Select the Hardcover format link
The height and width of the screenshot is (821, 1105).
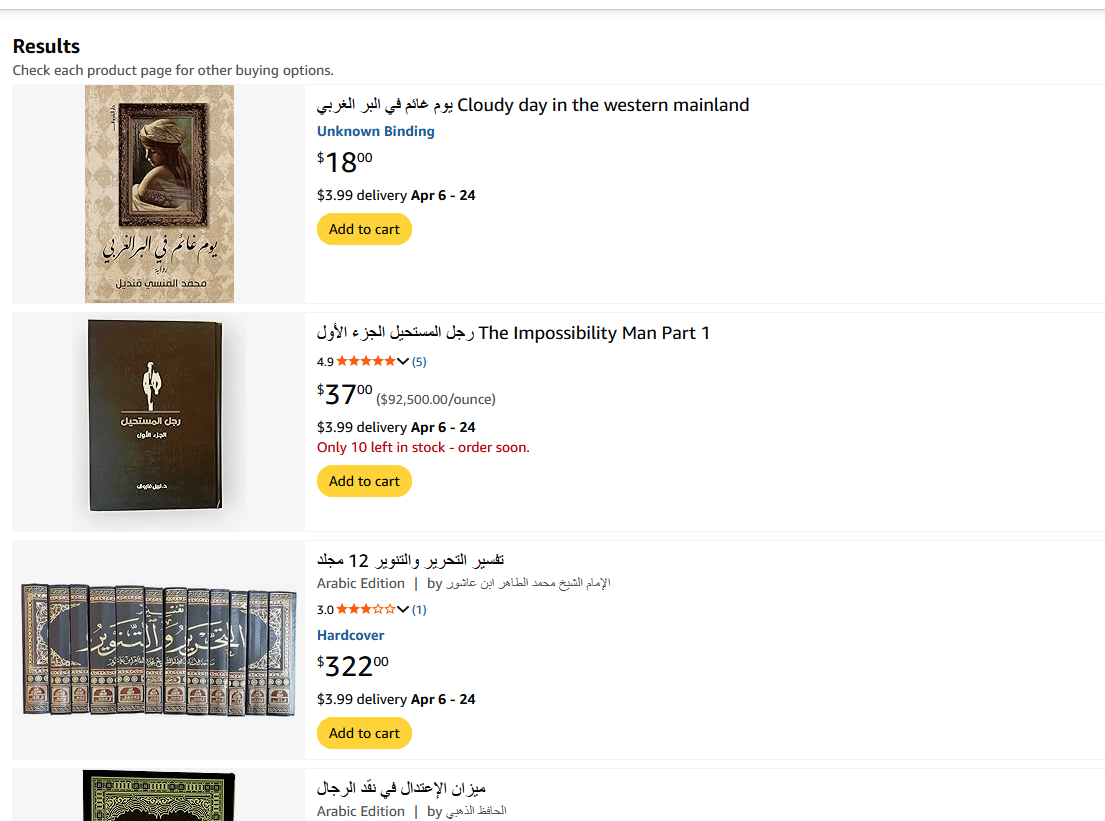coord(350,635)
